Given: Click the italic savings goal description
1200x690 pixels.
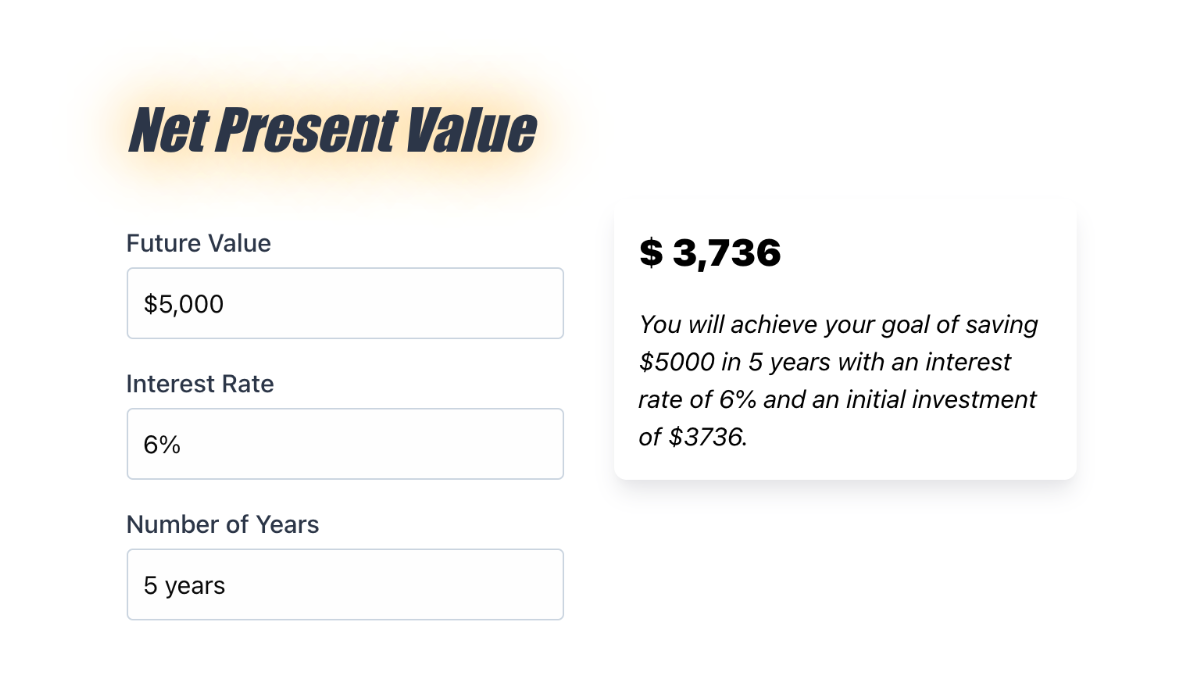Looking at the screenshot, I should click(x=838, y=381).
